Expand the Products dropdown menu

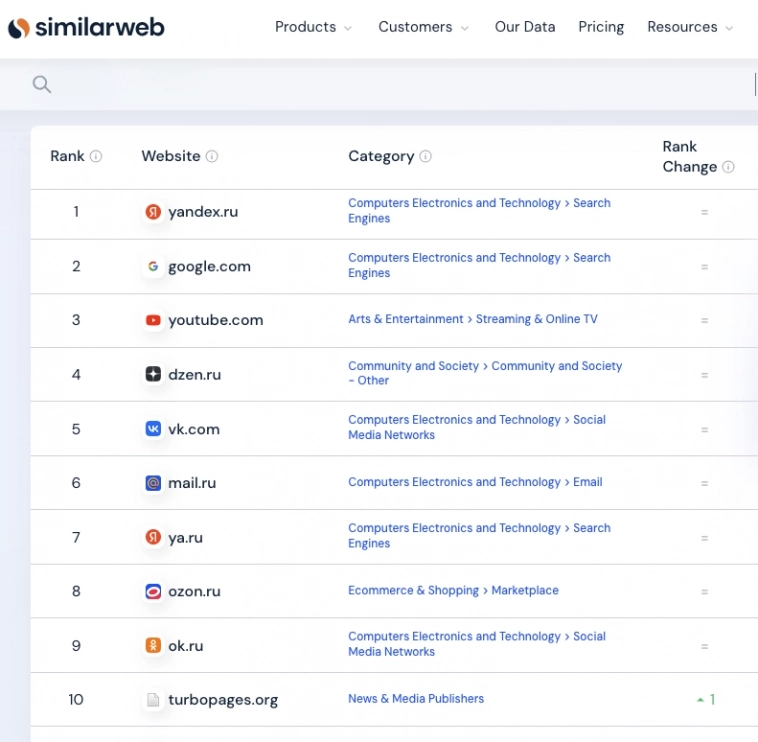pyautogui.click(x=313, y=27)
